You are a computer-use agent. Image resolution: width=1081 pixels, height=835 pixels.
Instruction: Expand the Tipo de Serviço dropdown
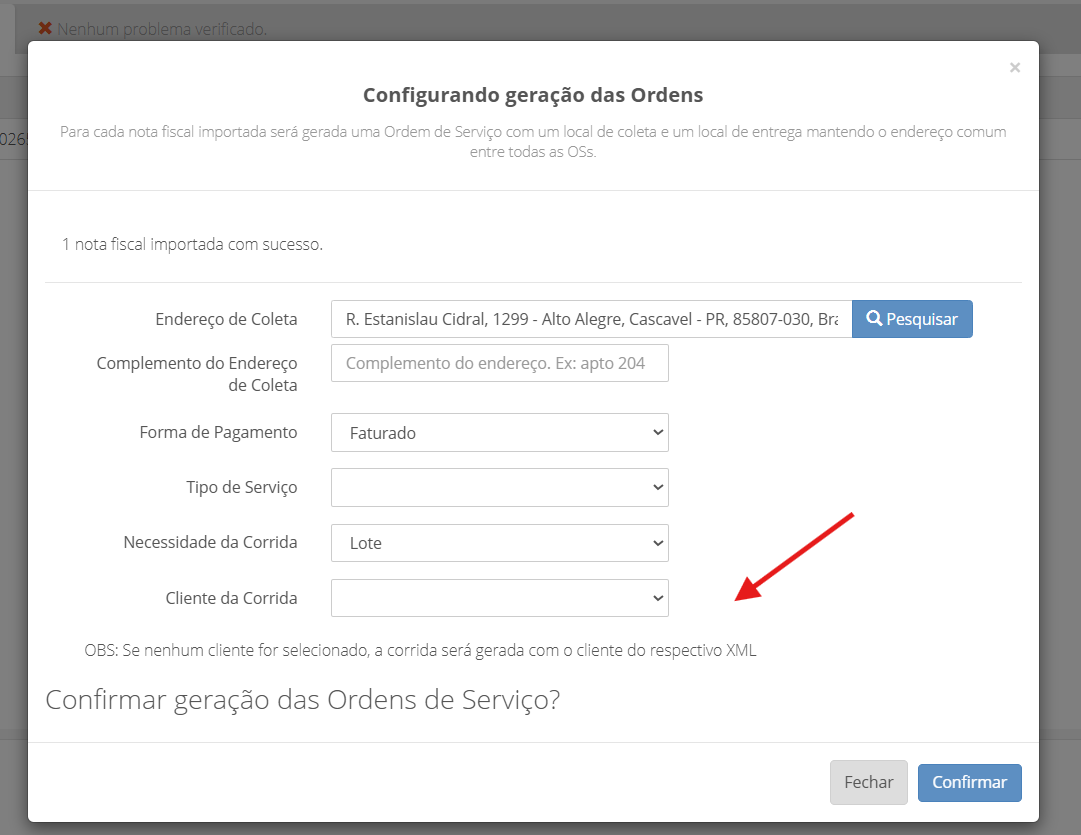500,487
